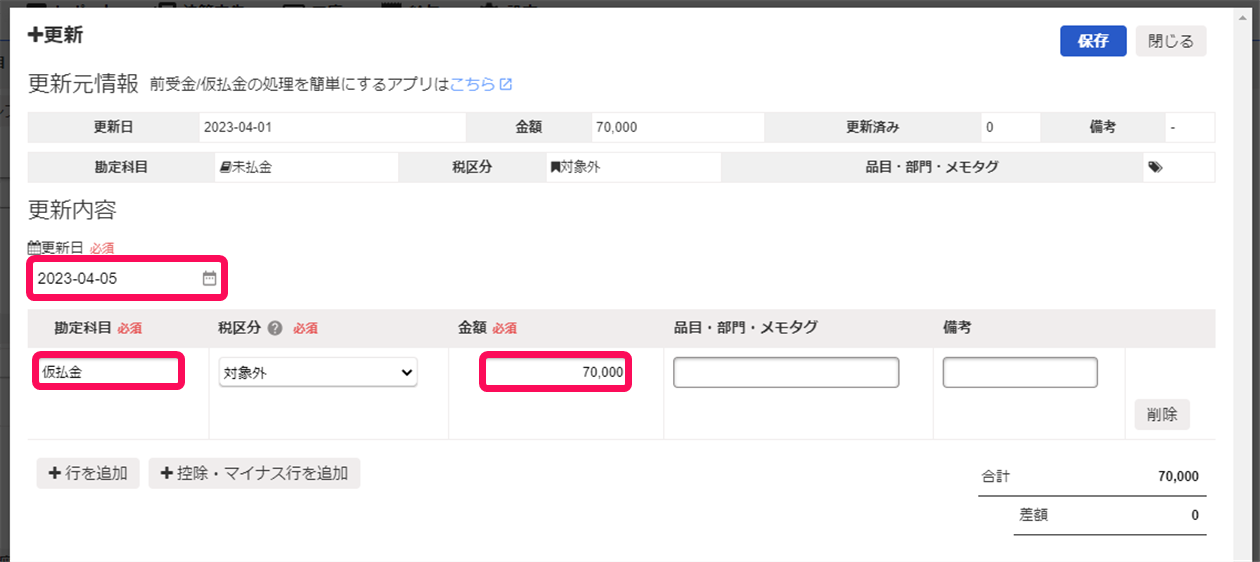Screen dimensions: 1260x562
Task: Click the tag icon in 更新元情報 row
Action: [x=1155, y=168]
